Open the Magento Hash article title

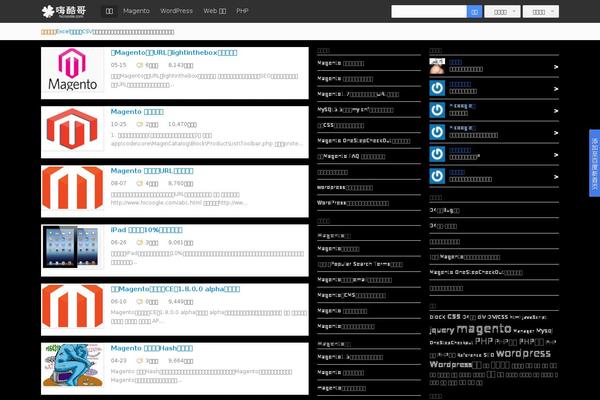152,348
